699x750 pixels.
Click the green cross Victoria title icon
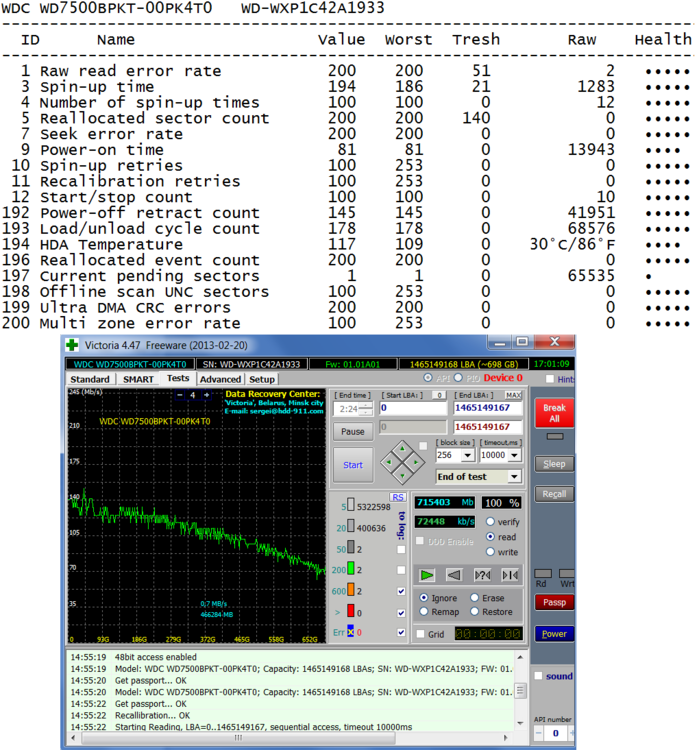pyautogui.click(x=72, y=345)
